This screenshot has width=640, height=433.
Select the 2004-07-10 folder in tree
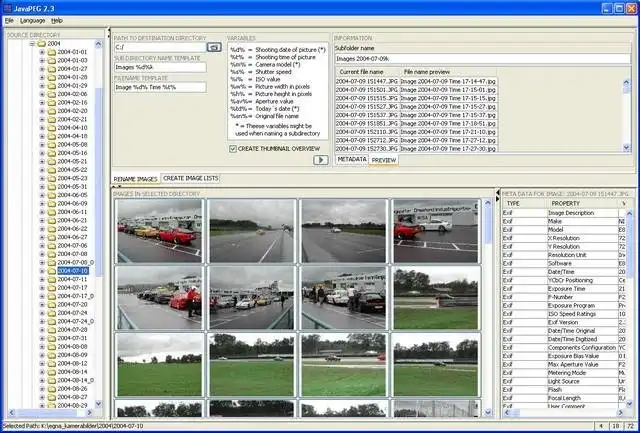[73, 271]
